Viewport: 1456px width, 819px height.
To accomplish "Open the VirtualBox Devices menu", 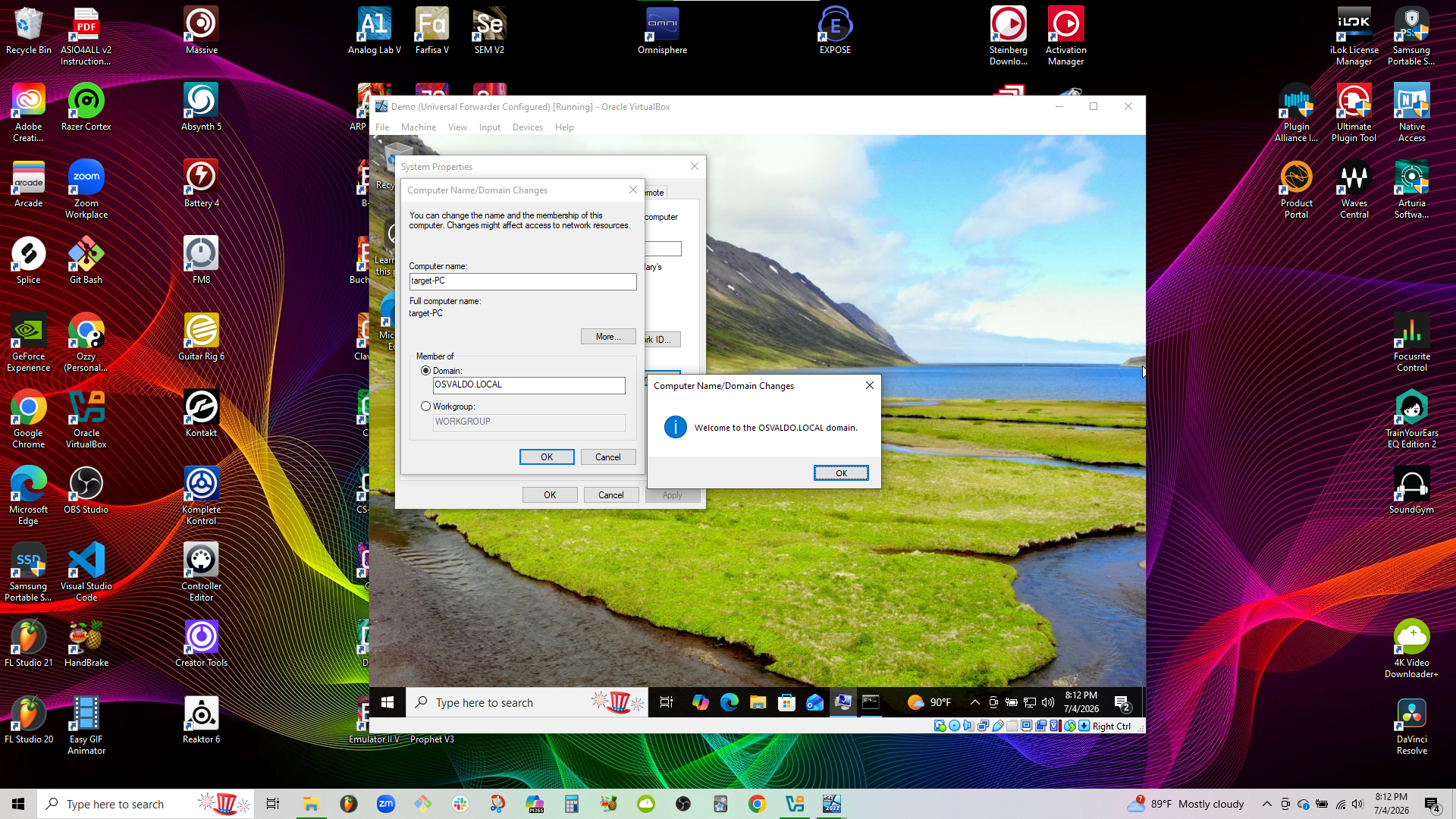I will 528,127.
